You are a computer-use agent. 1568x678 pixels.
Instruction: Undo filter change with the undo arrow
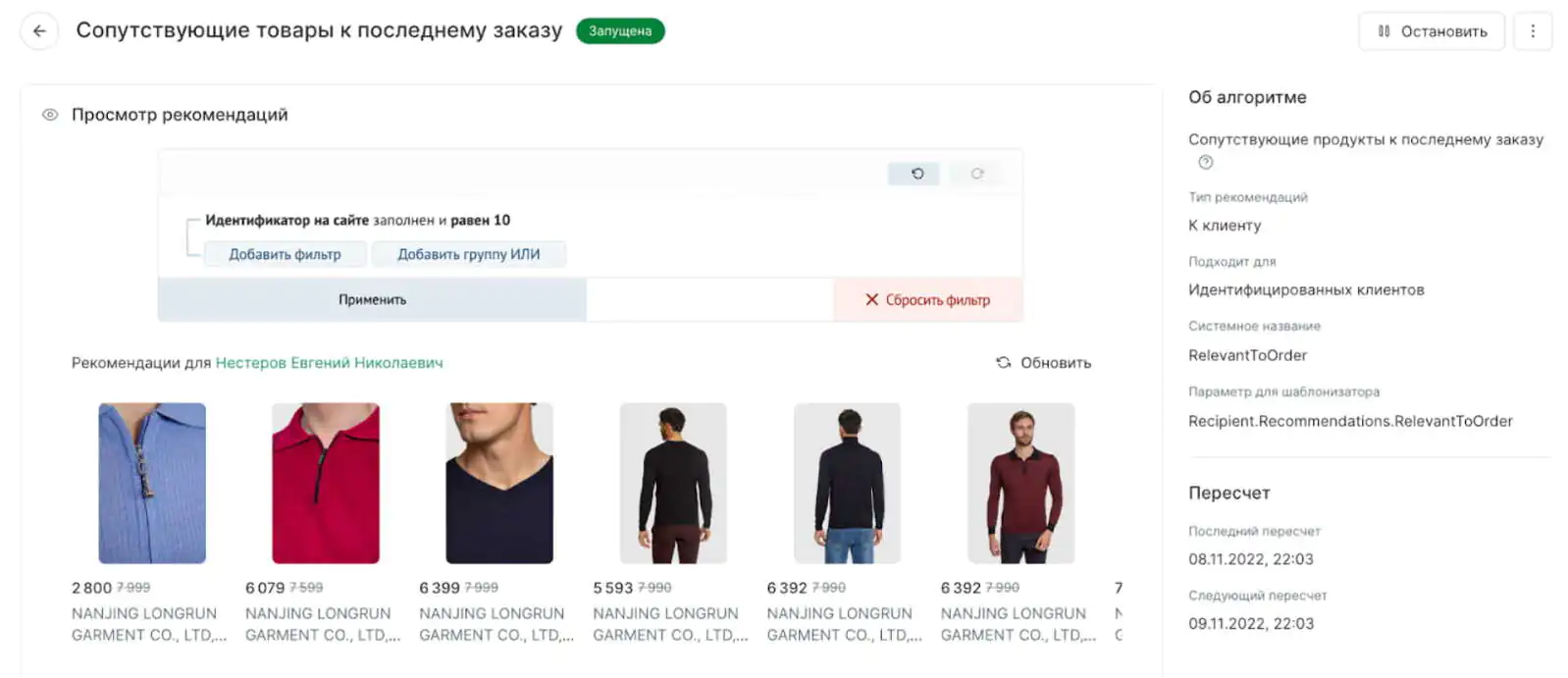click(915, 174)
